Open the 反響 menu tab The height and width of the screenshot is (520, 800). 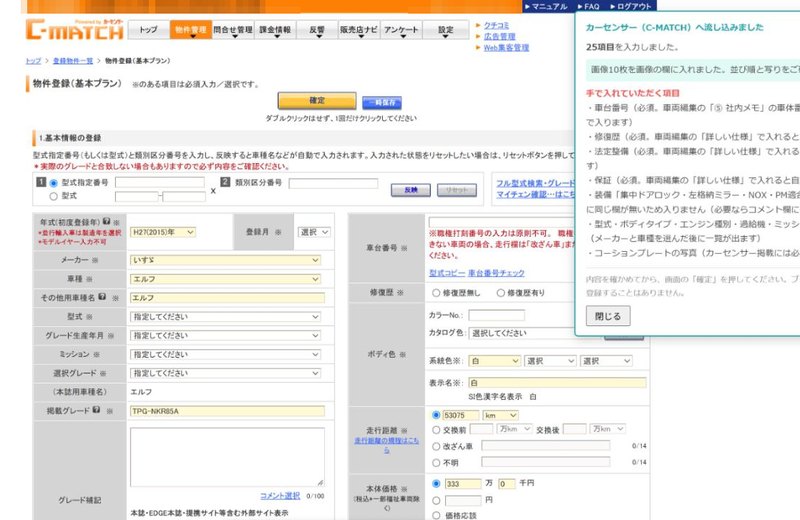[317, 30]
